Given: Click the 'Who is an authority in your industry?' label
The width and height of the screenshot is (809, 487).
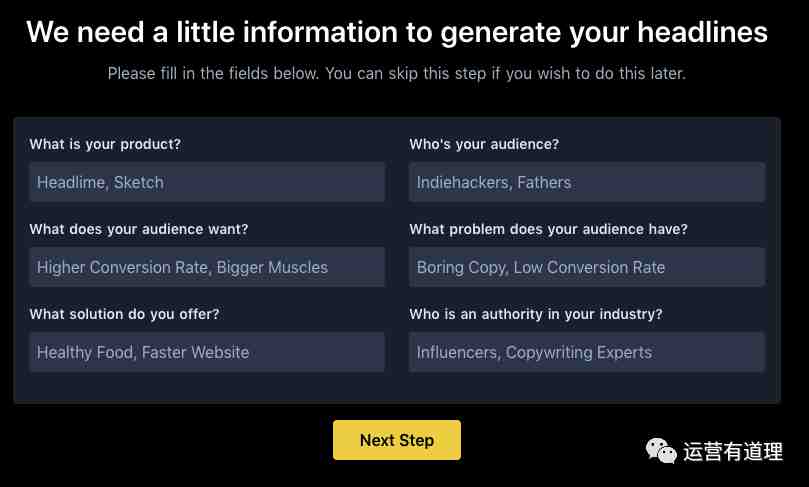Looking at the screenshot, I should click(x=536, y=314).
